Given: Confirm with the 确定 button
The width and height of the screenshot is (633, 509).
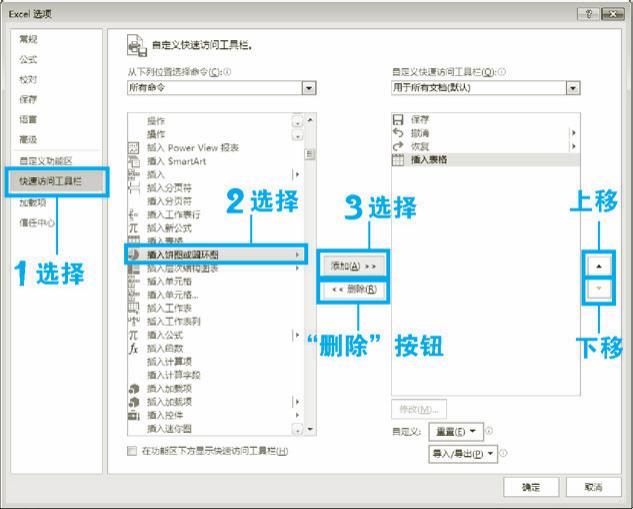Looking at the screenshot, I should pyautogui.click(x=531, y=487).
